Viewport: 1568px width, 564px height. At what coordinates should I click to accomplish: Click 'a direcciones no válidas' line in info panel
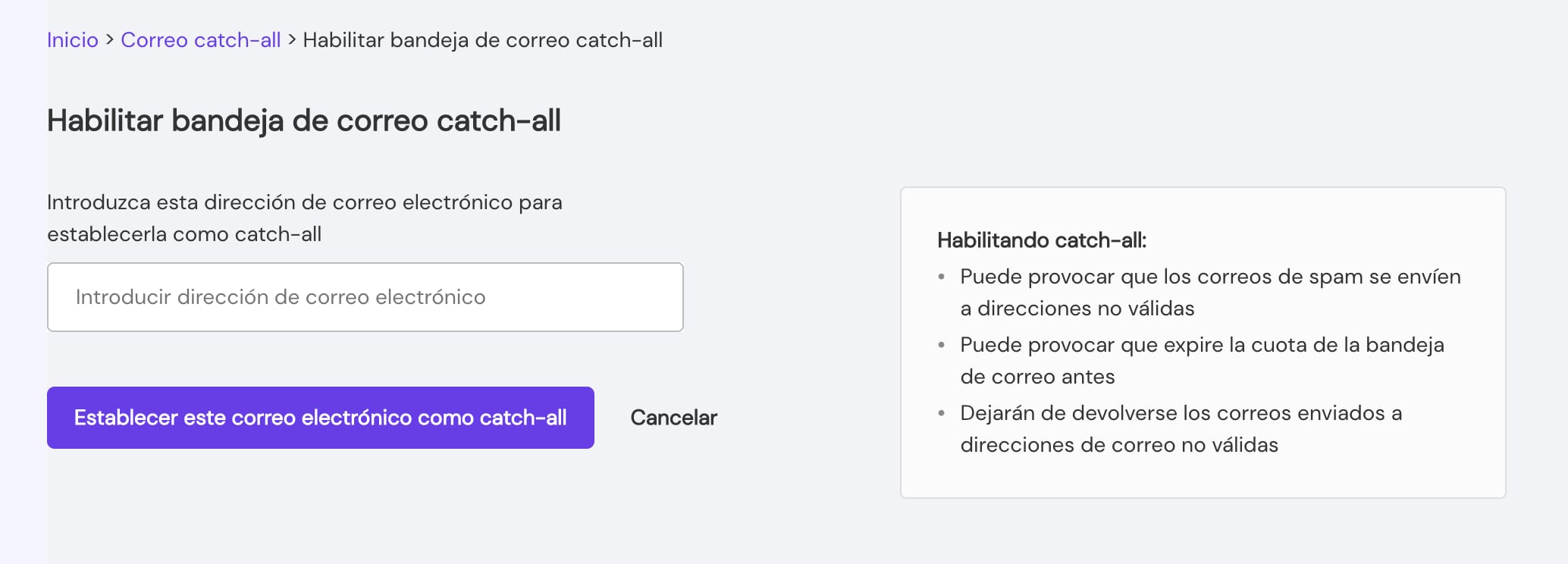click(1077, 309)
